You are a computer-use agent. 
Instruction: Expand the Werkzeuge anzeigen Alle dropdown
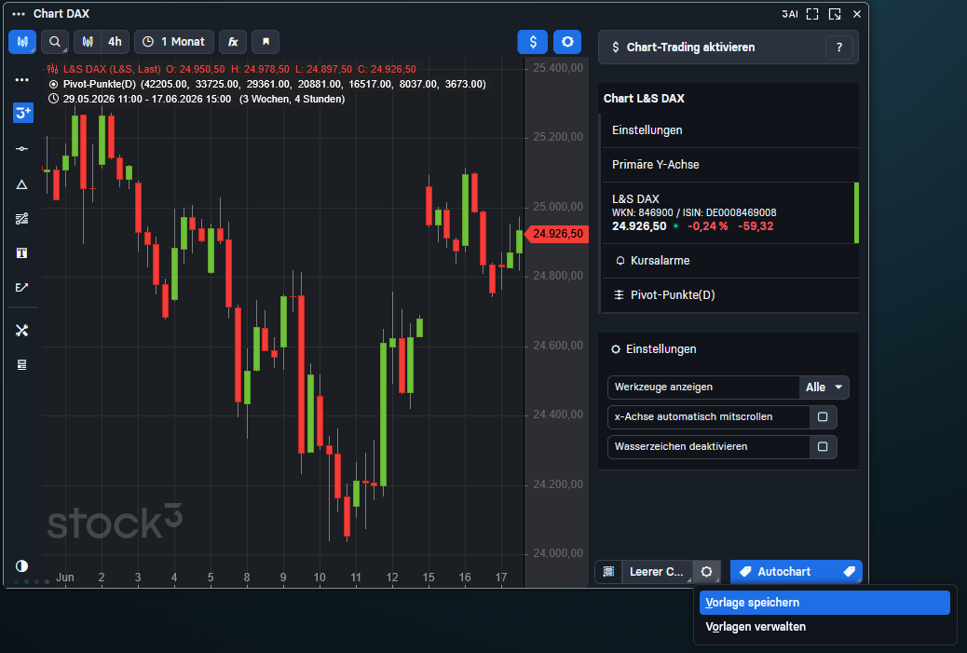(x=824, y=387)
